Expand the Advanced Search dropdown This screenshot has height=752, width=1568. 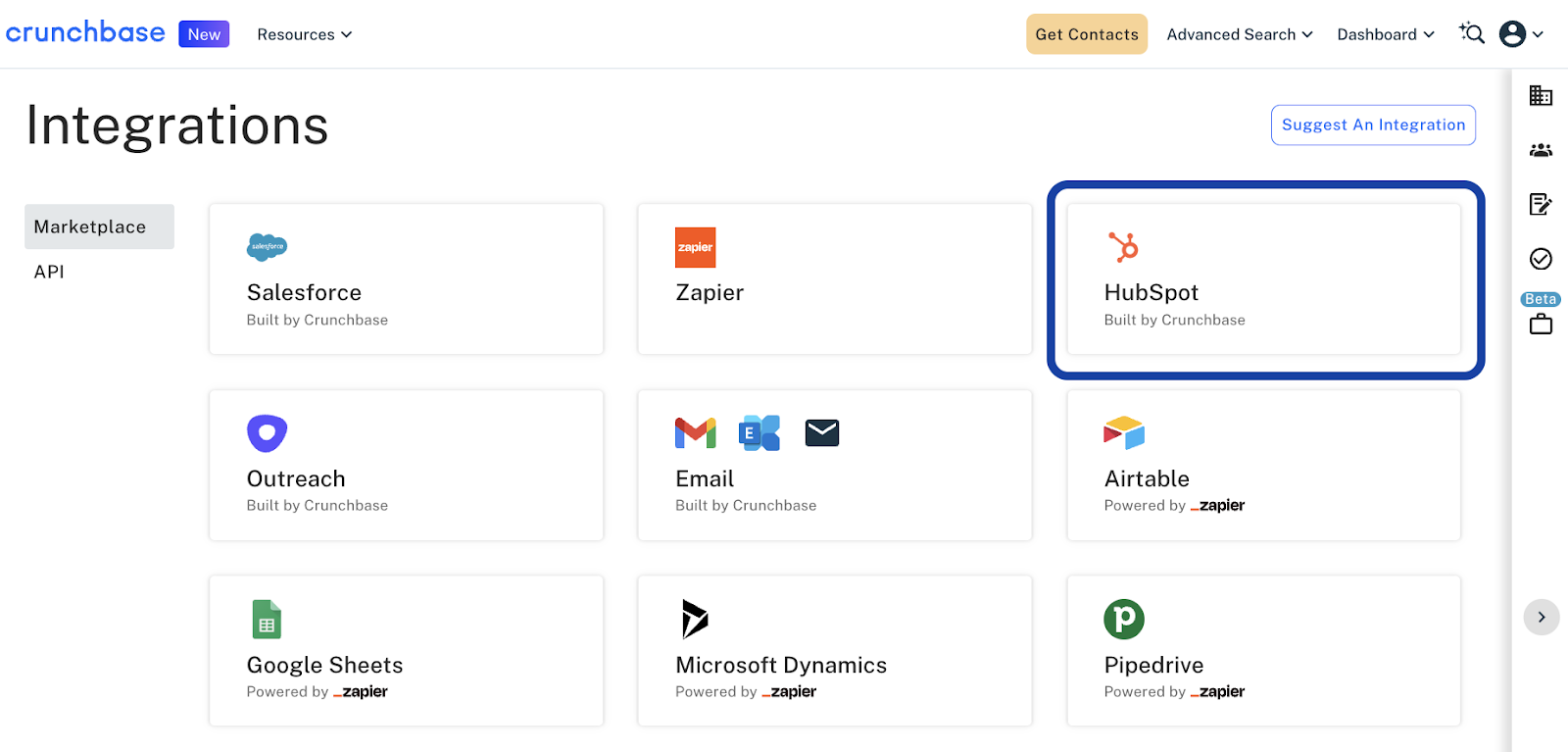coord(1240,34)
